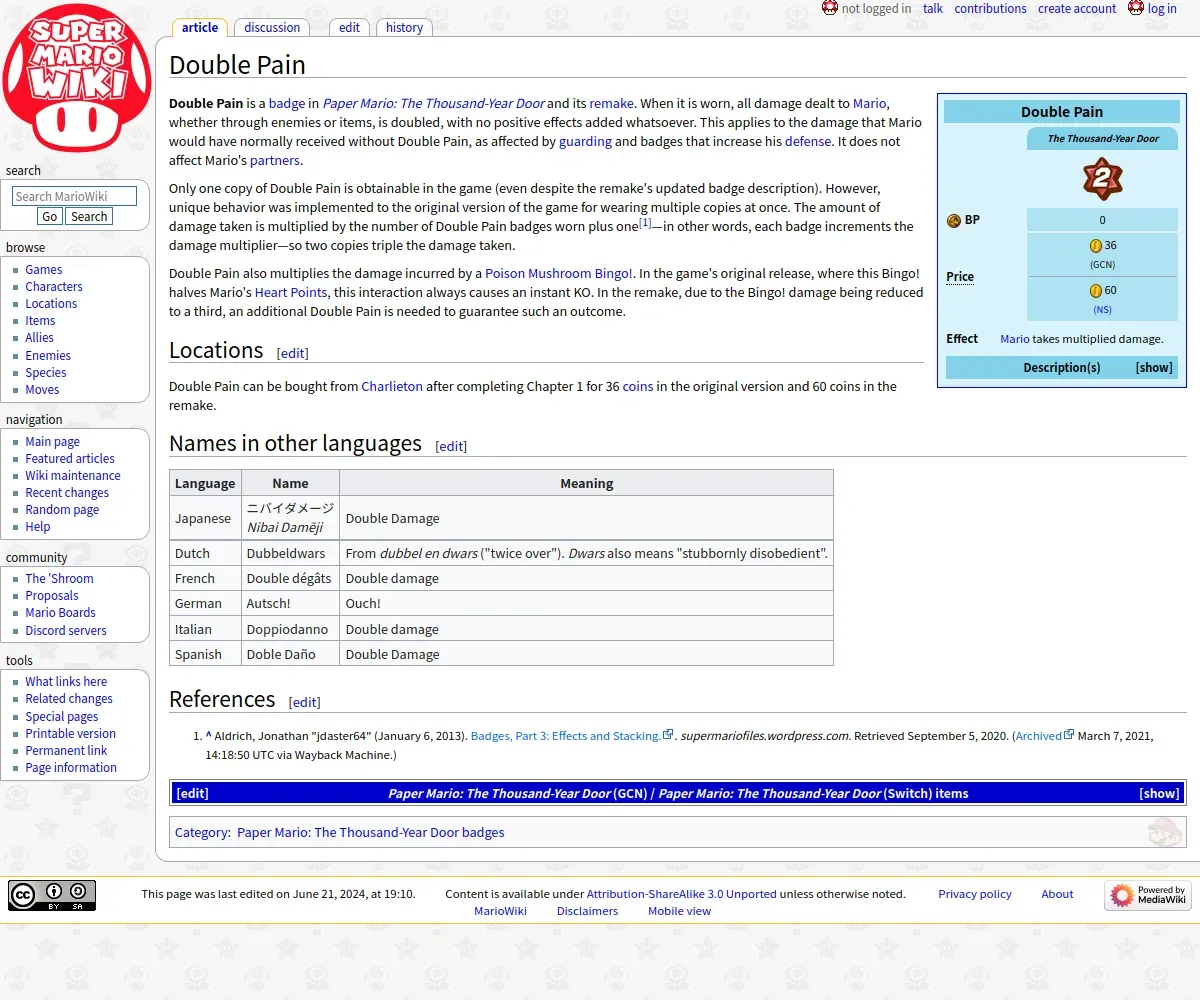Open the Poison Mushroom Bingo! link
The width and height of the screenshot is (1200, 1000).
(x=559, y=273)
